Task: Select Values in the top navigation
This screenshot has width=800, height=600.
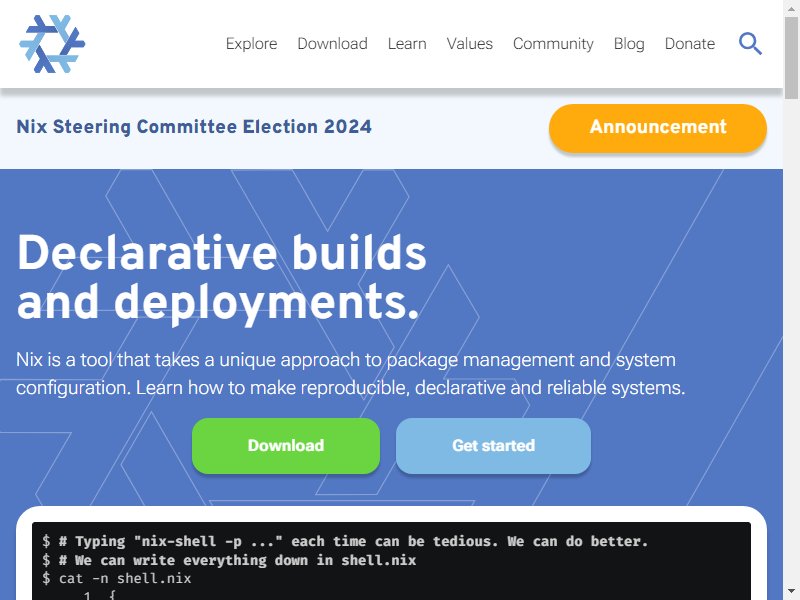Action: click(469, 44)
